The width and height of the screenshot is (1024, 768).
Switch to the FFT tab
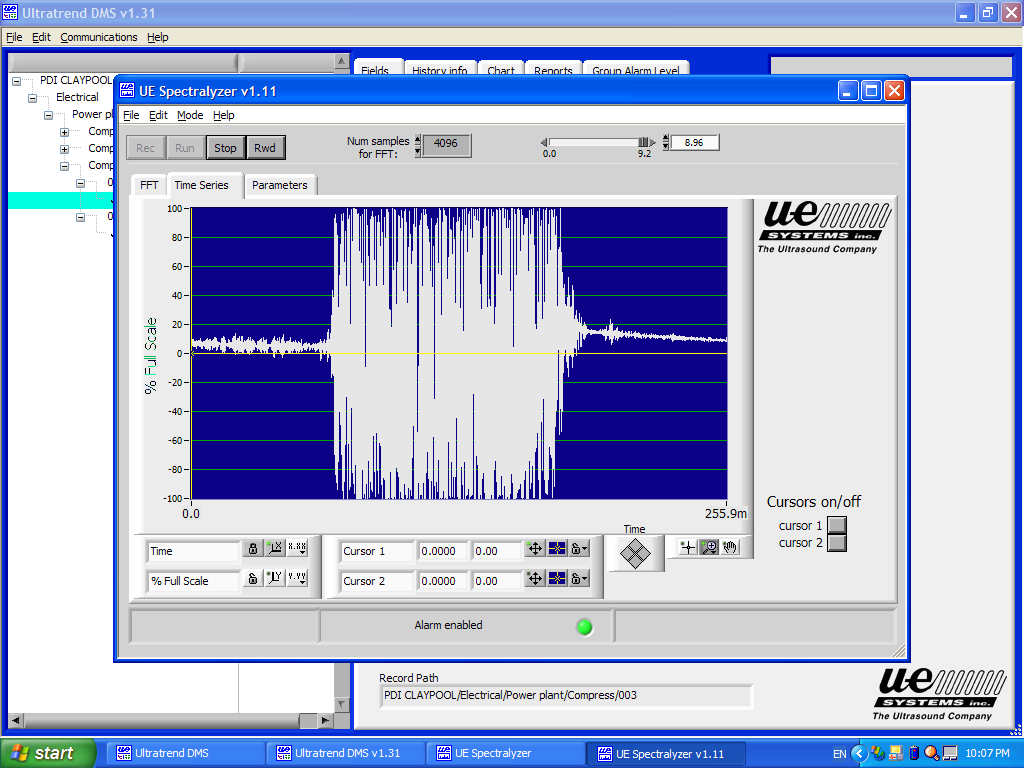[149, 185]
